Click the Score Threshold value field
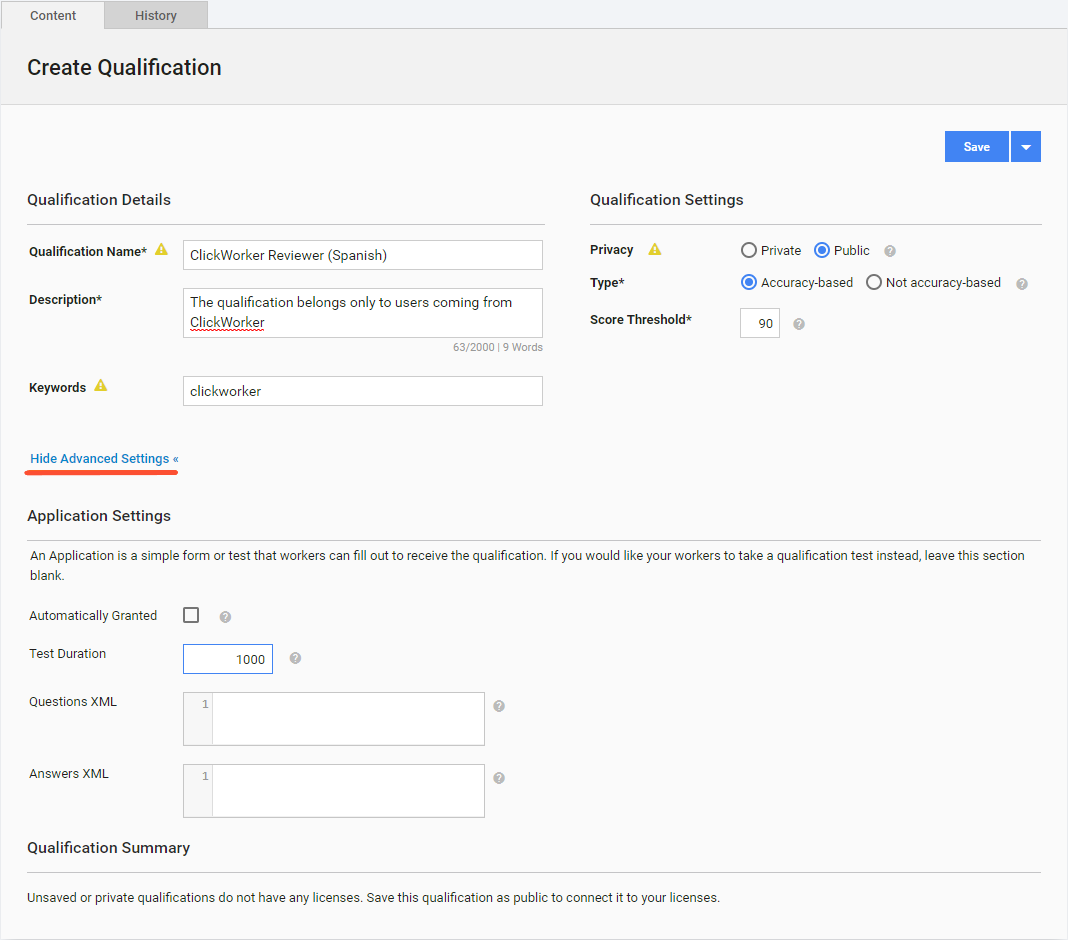 (760, 323)
